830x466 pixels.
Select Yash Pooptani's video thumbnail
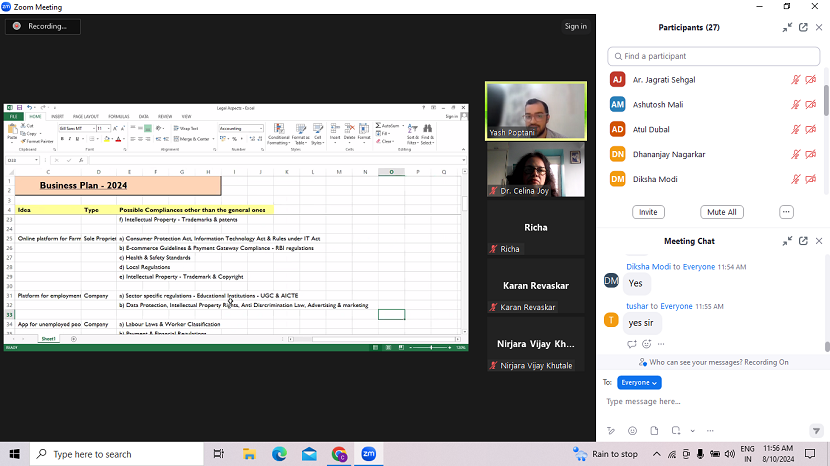(536, 110)
